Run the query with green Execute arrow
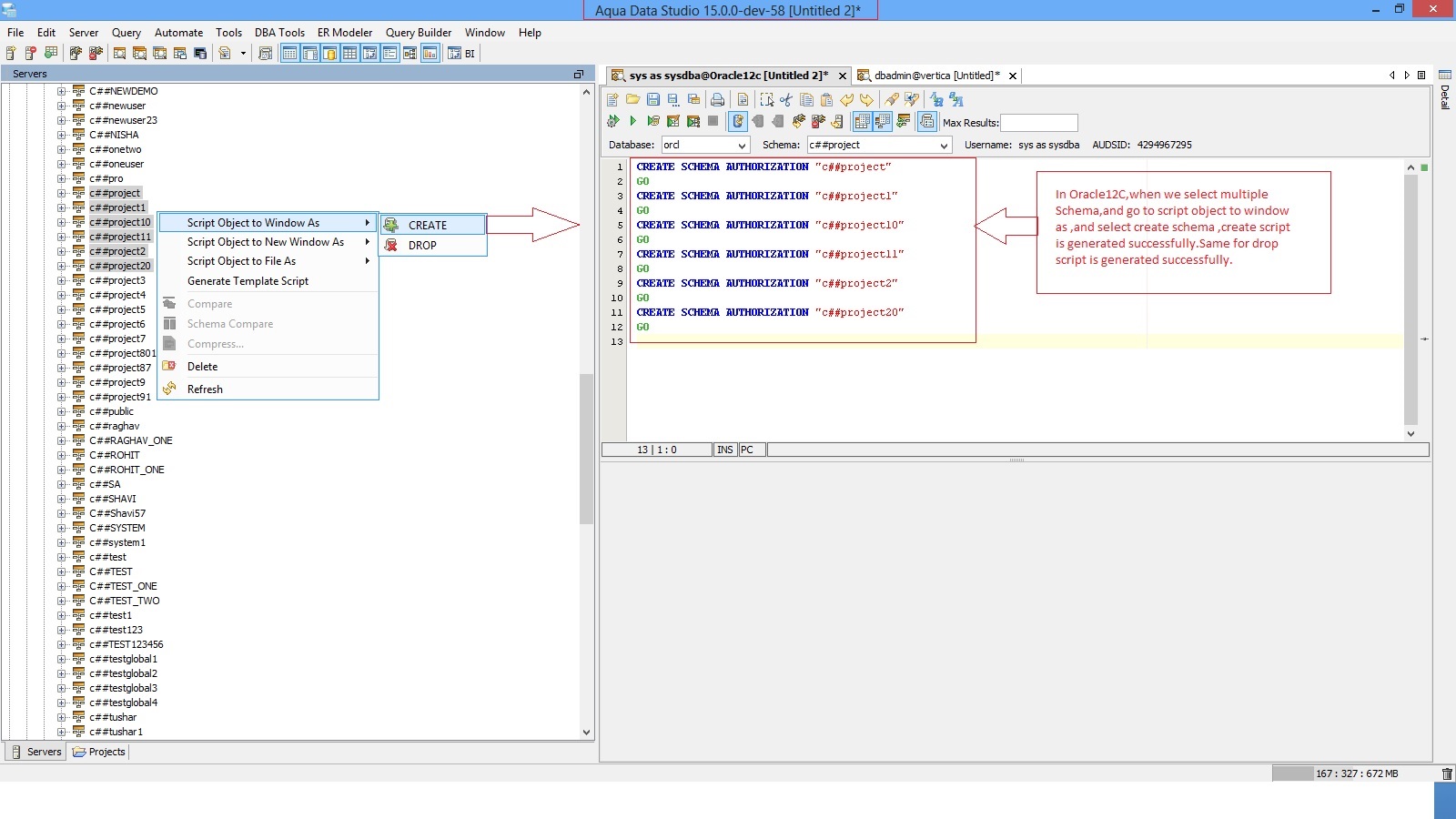The height and width of the screenshot is (819, 1456). click(x=633, y=121)
